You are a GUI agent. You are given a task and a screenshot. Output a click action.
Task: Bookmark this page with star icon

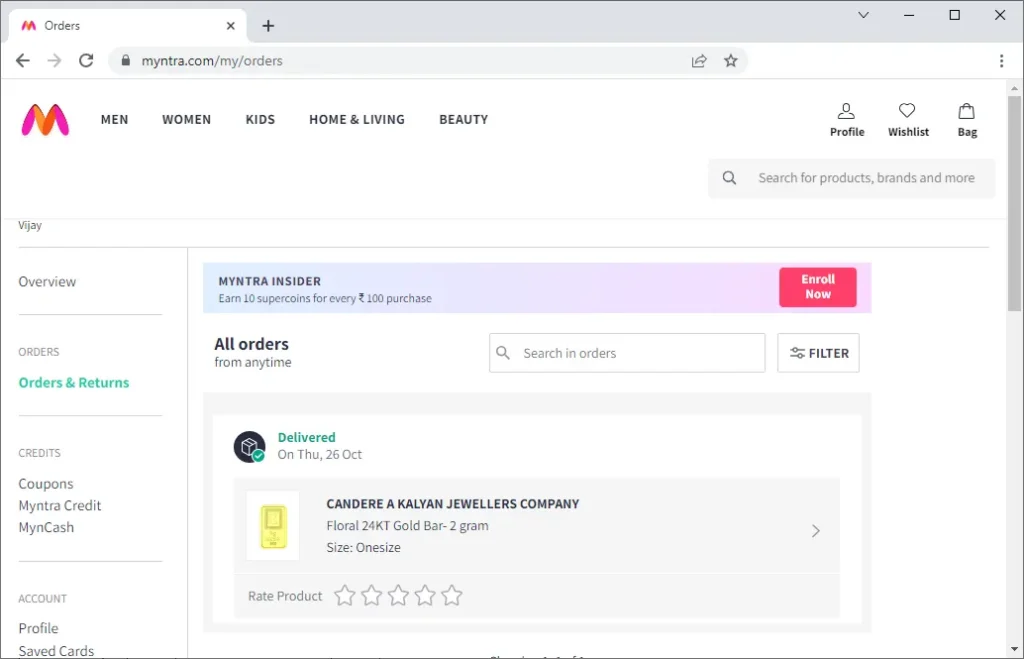click(x=731, y=61)
